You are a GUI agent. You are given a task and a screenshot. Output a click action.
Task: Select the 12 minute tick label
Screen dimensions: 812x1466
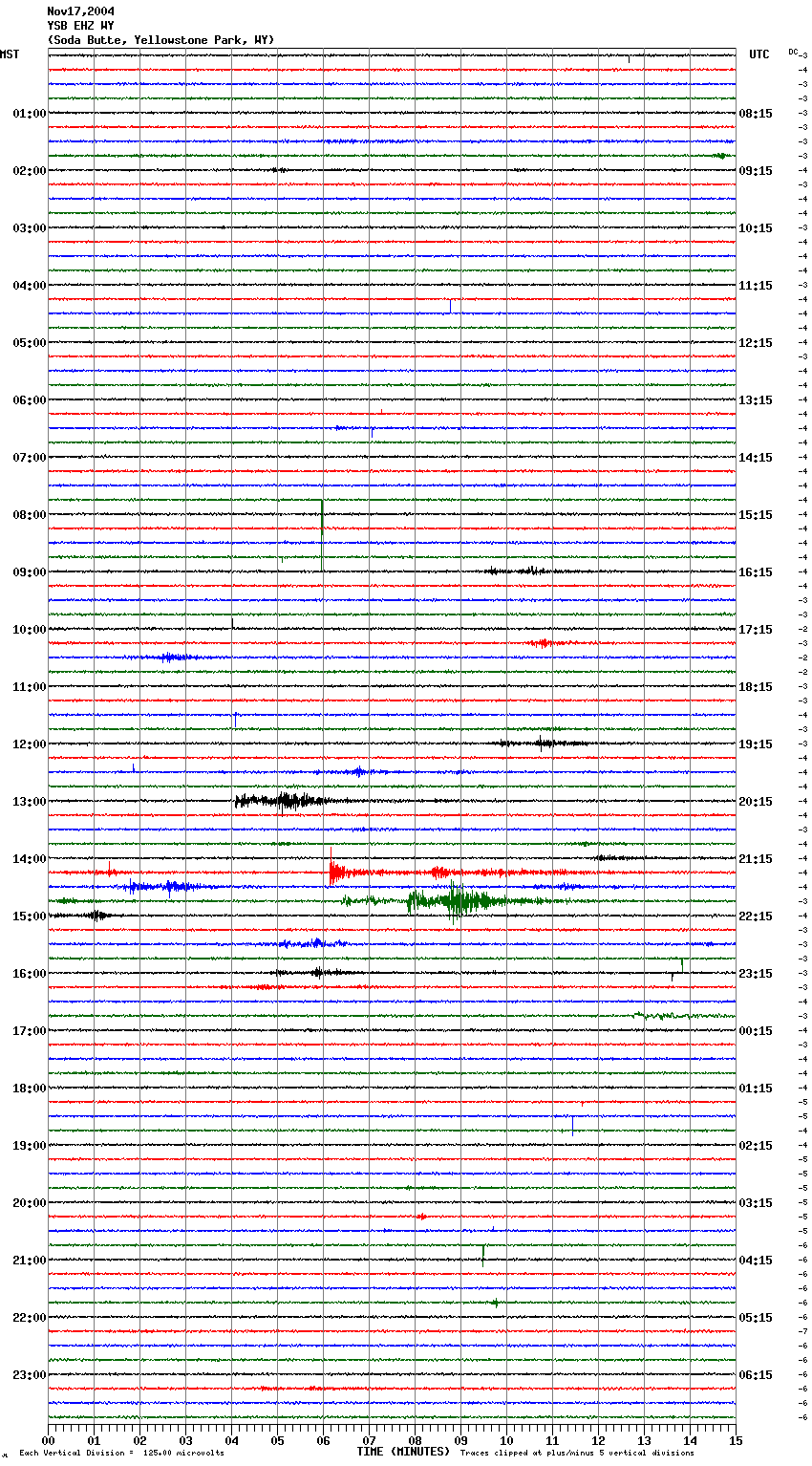[598, 1440]
